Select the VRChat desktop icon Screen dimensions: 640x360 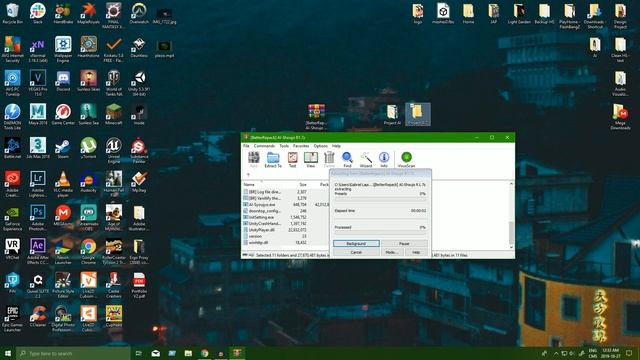(x=12, y=249)
